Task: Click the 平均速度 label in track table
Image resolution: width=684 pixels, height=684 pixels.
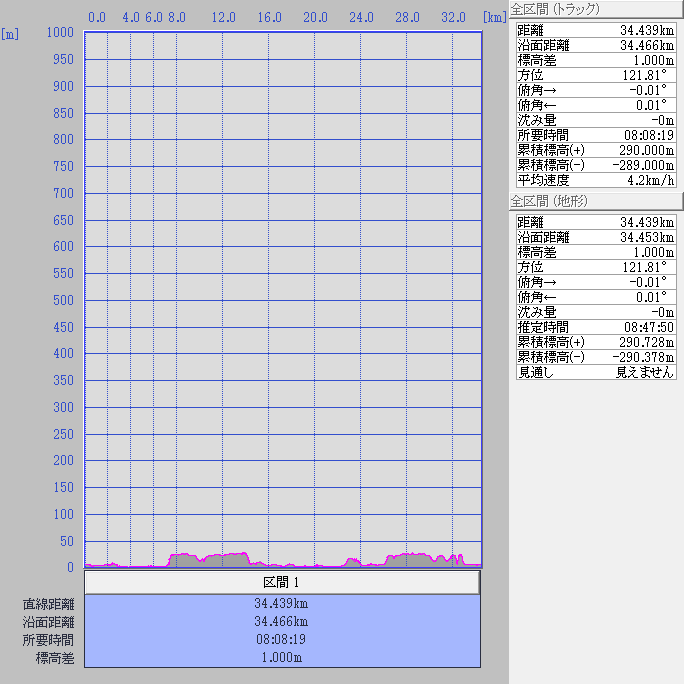Action: 543,180
